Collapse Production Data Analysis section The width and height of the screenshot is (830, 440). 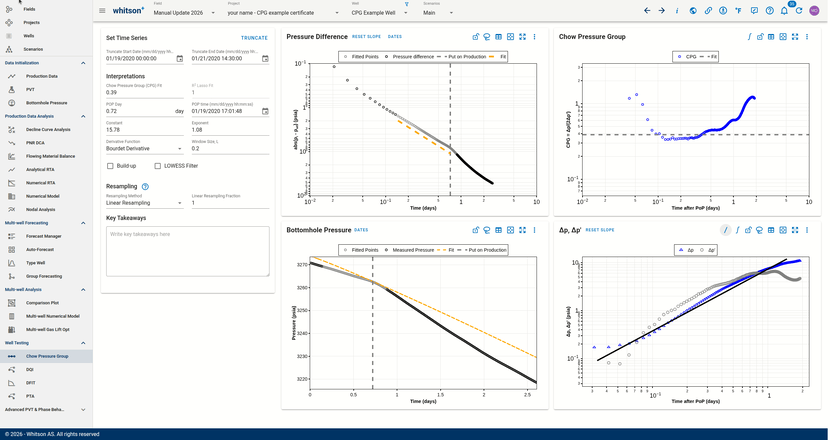[83, 116]
